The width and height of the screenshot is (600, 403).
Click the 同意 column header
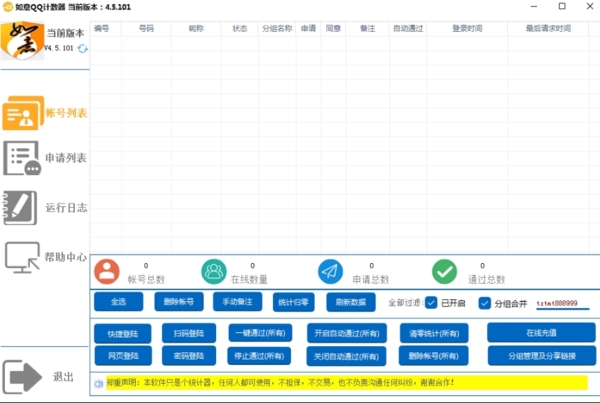click(333, 28)
